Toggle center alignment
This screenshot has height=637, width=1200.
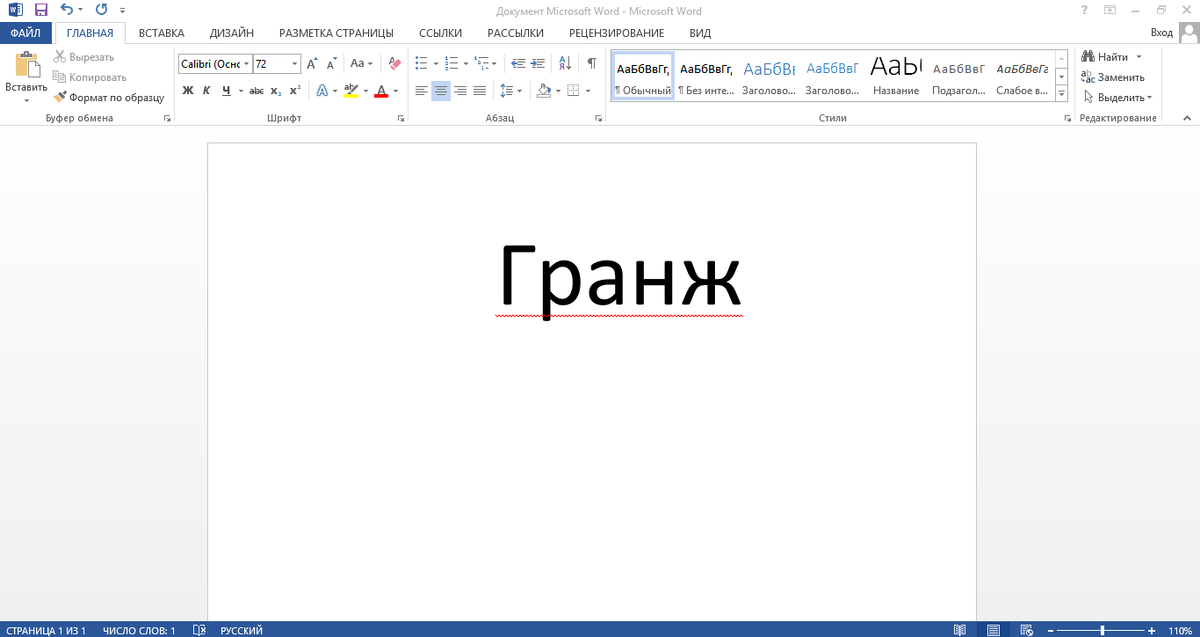(x=441, y=90)
